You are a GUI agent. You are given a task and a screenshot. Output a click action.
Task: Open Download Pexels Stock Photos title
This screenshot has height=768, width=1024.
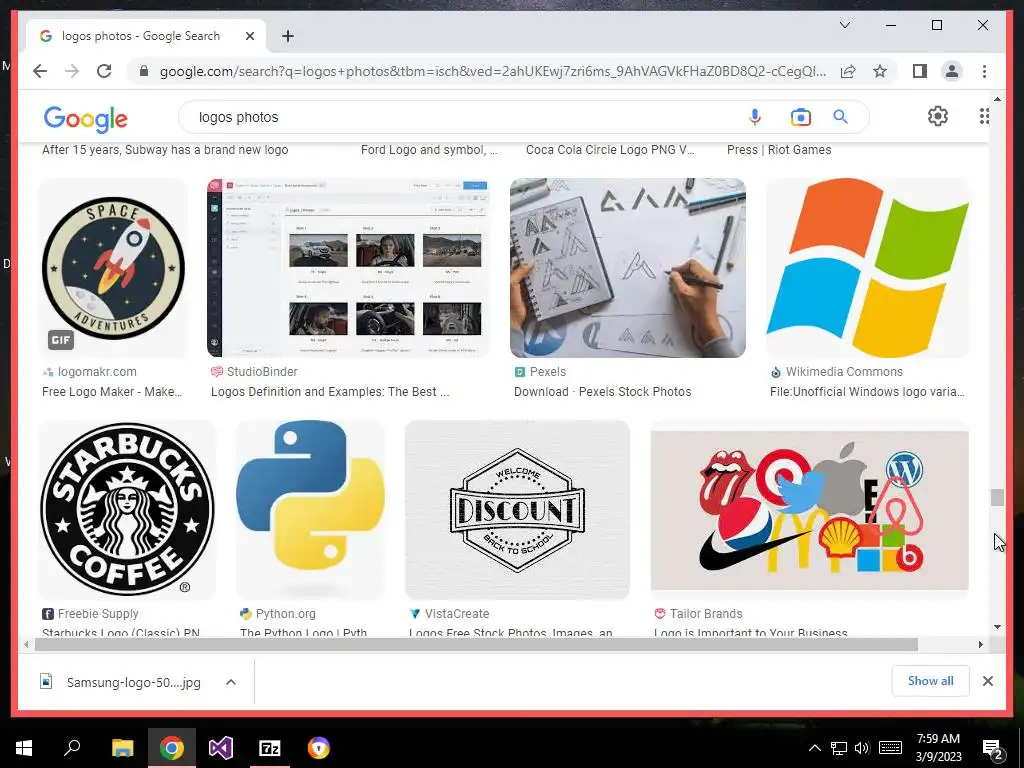[x=603, y=392]
